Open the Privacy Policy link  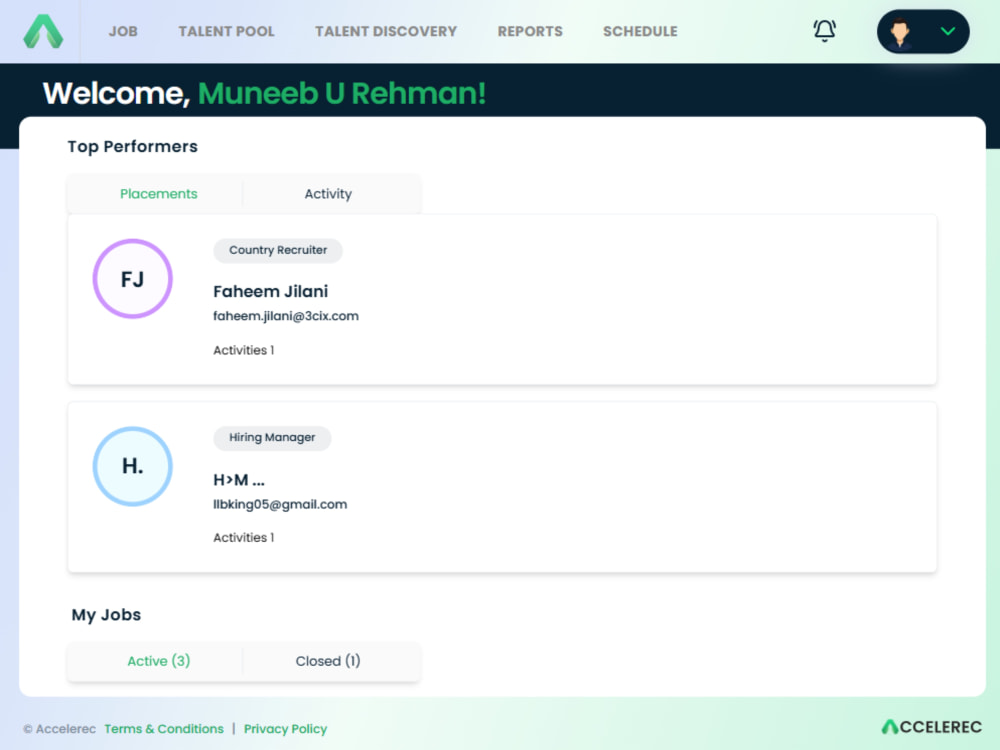[285, 728]
